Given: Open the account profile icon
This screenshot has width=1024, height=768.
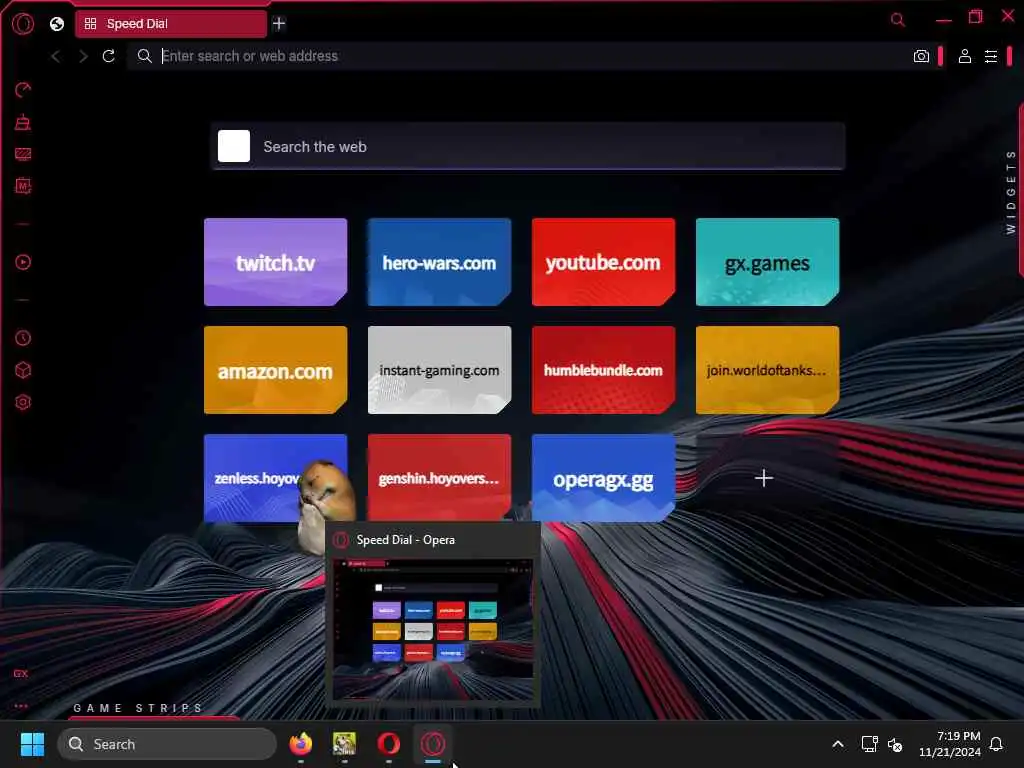Looking at the screenshot, I should tap(965, 56).
